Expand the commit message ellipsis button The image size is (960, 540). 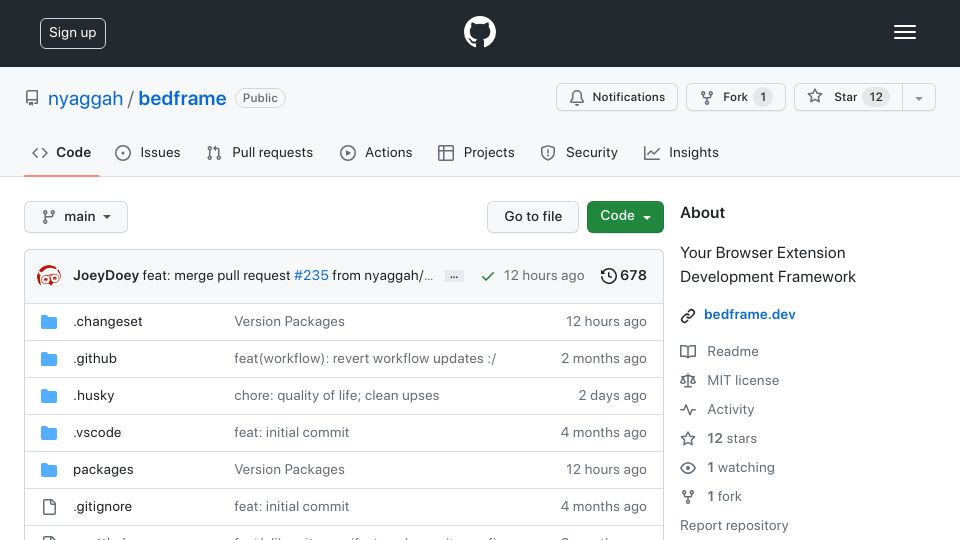click(x=454, y=276)
